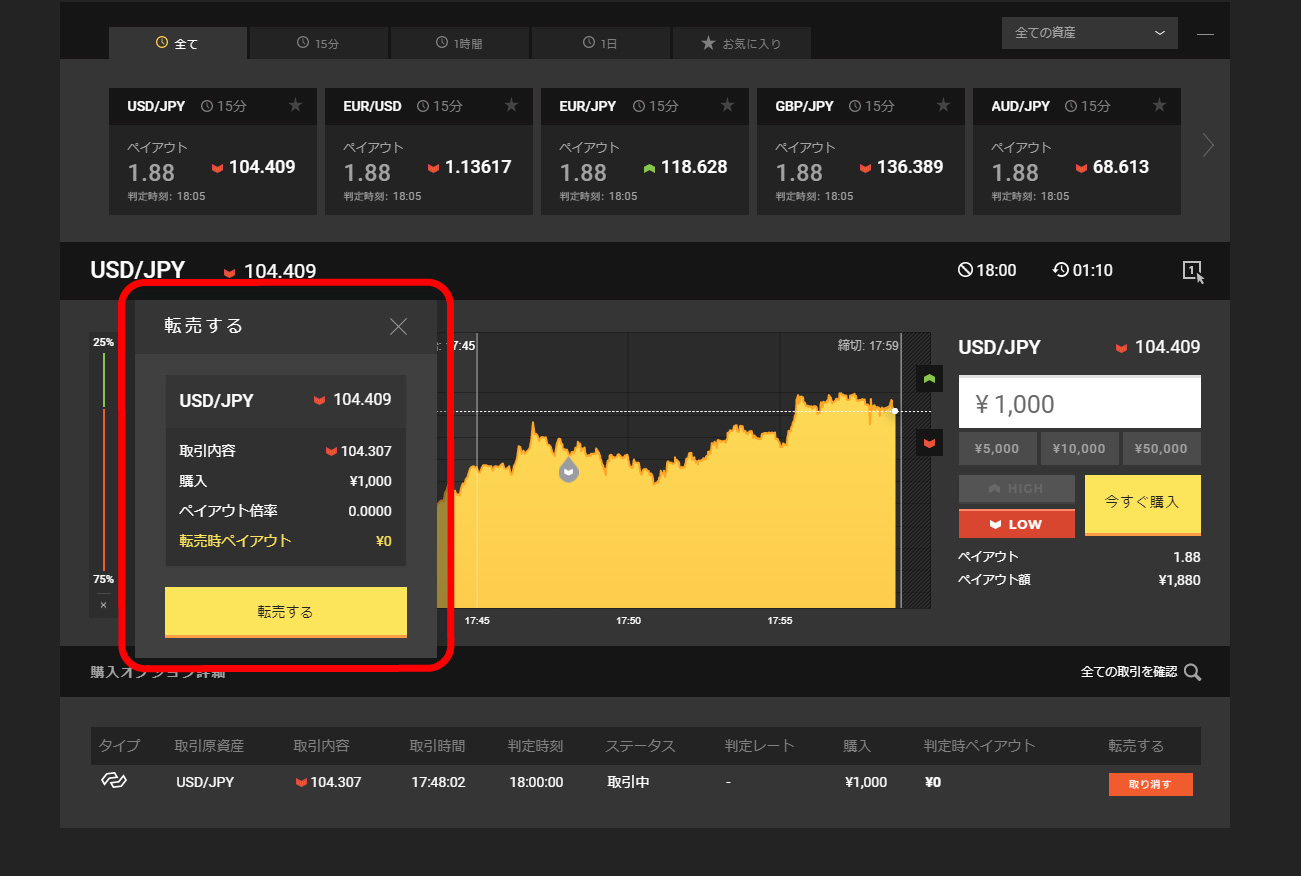Confirm with yellow 転売する button

(x=286, y=612)
